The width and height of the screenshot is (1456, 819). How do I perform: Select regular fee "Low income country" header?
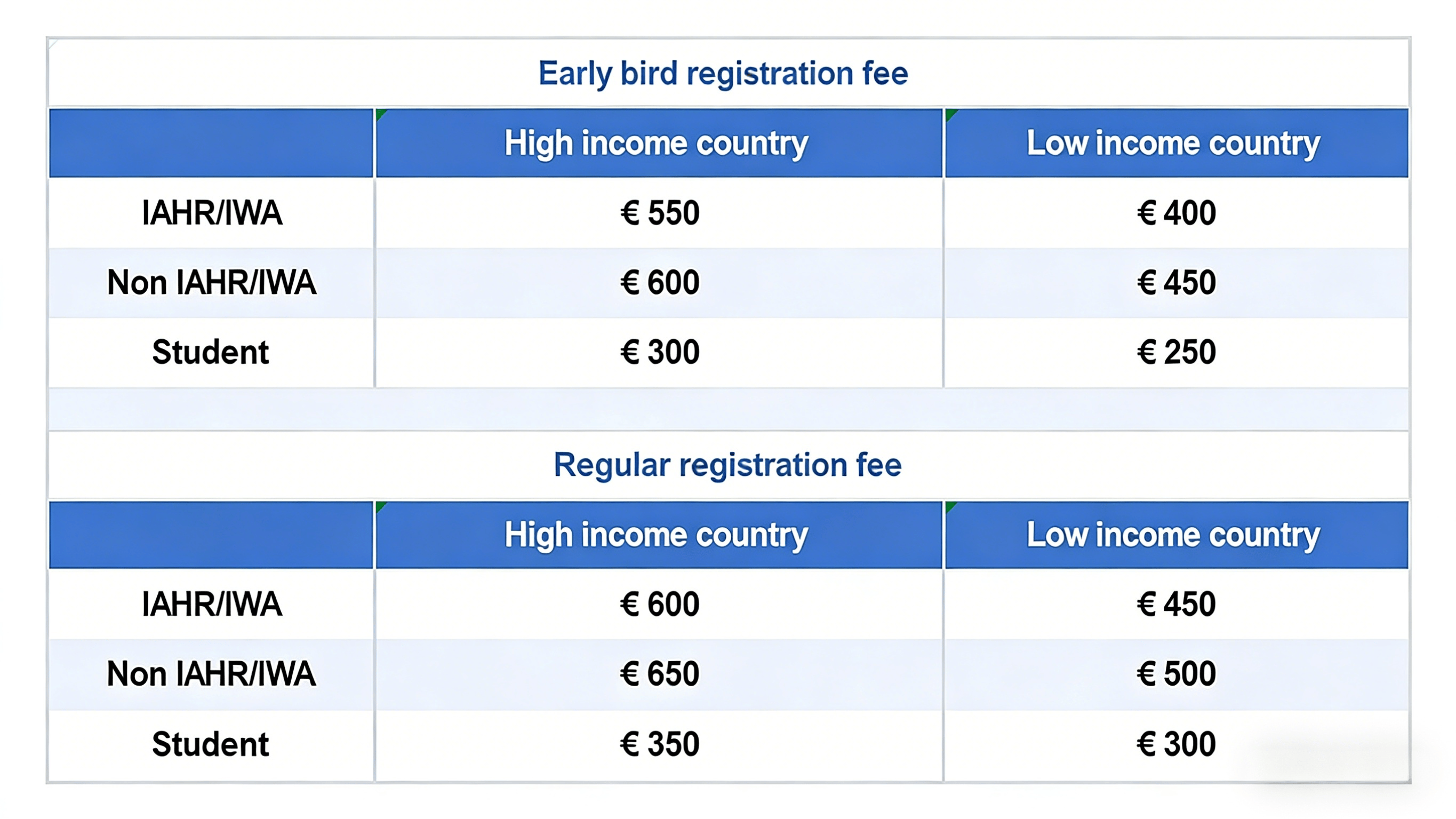pyautogui.click(x=1173, y=535)
